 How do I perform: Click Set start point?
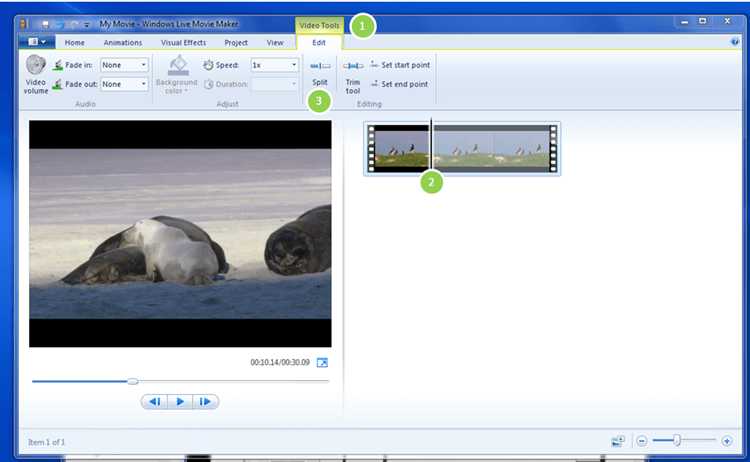(400, 65)
